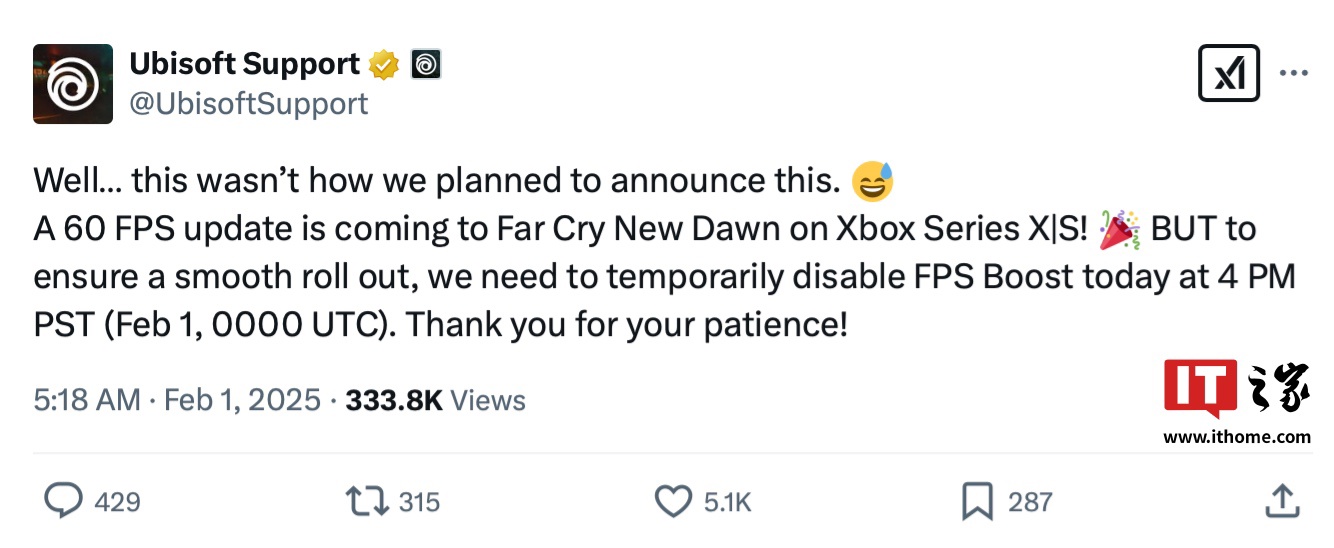The image size is (1334, 548).
Task: Open the three-dot more options menu
Action: (x=1294, y=73)
